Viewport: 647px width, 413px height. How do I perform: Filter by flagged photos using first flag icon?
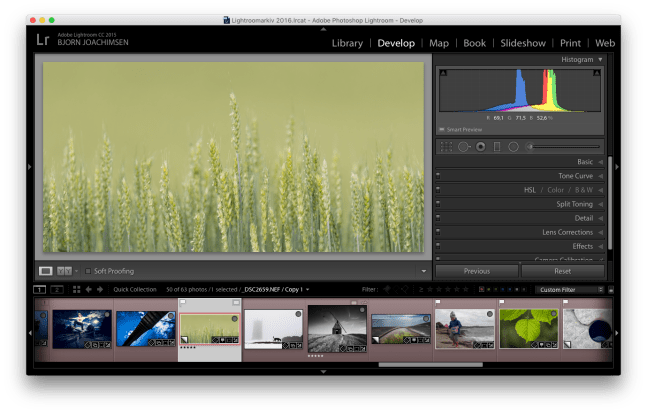click(387, 290)
